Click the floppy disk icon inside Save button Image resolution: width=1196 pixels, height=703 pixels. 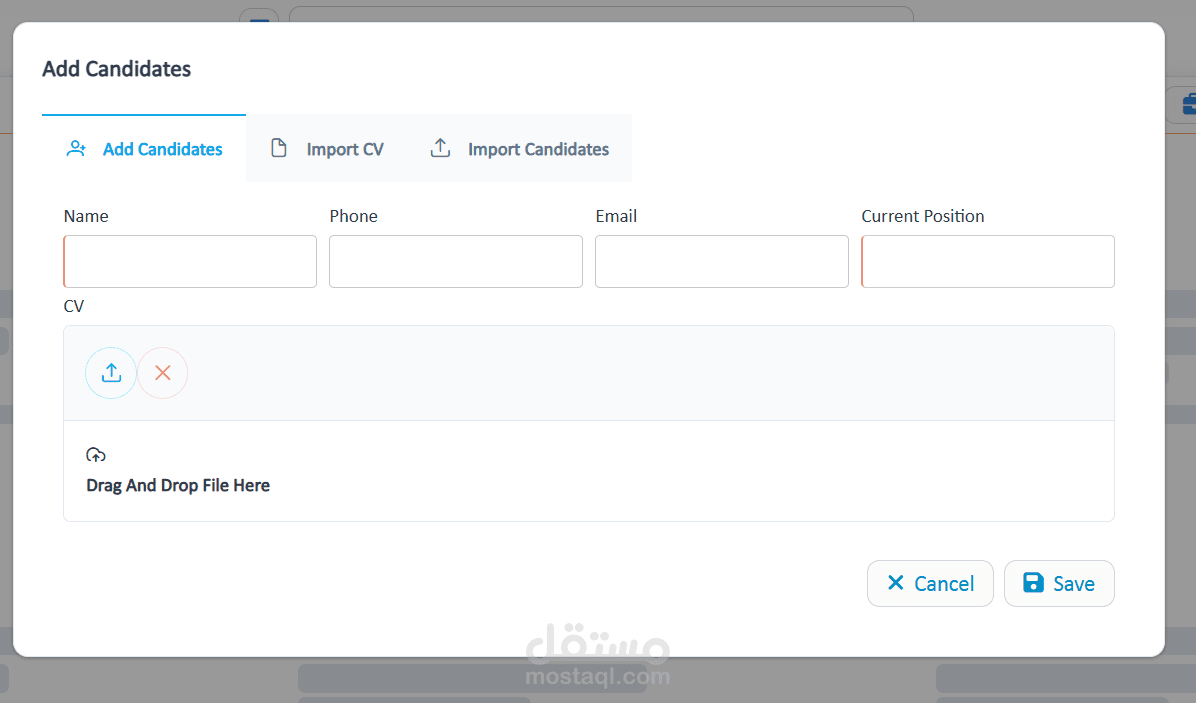click(1034, 583)
